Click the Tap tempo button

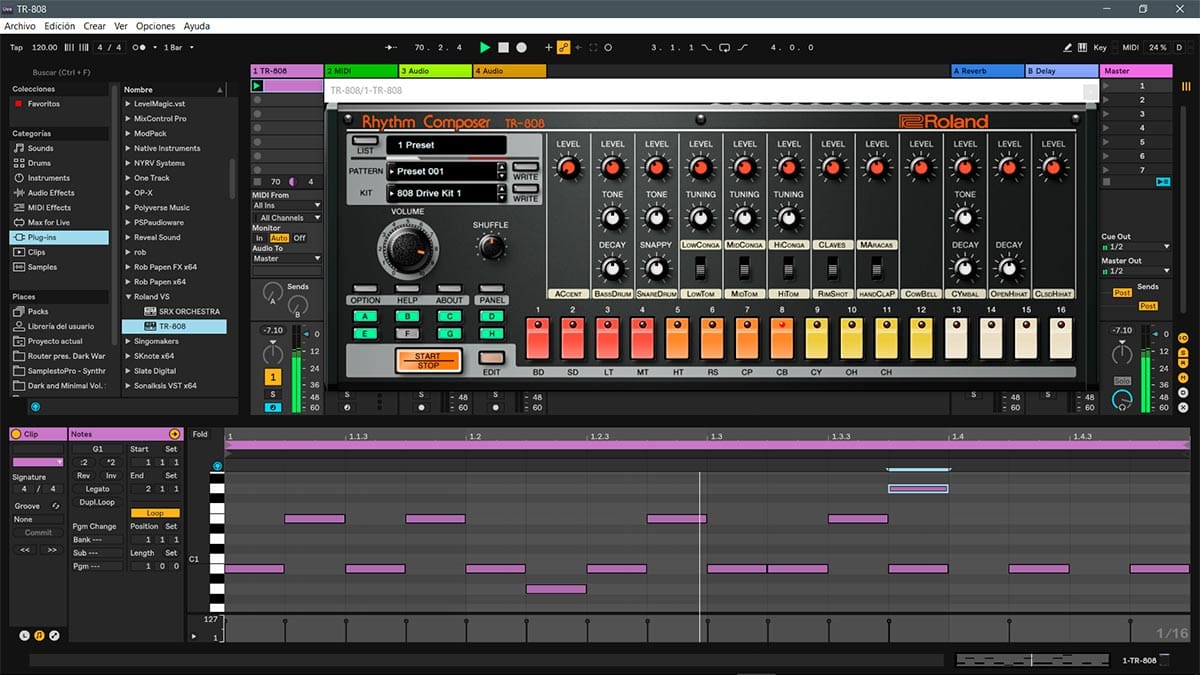coord(16,47)
